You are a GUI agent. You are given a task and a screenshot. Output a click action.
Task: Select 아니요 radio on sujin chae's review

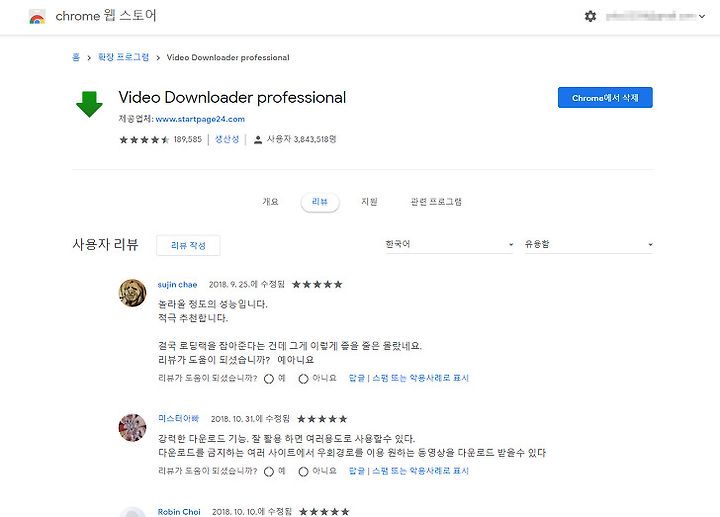(x=303, y=379)
